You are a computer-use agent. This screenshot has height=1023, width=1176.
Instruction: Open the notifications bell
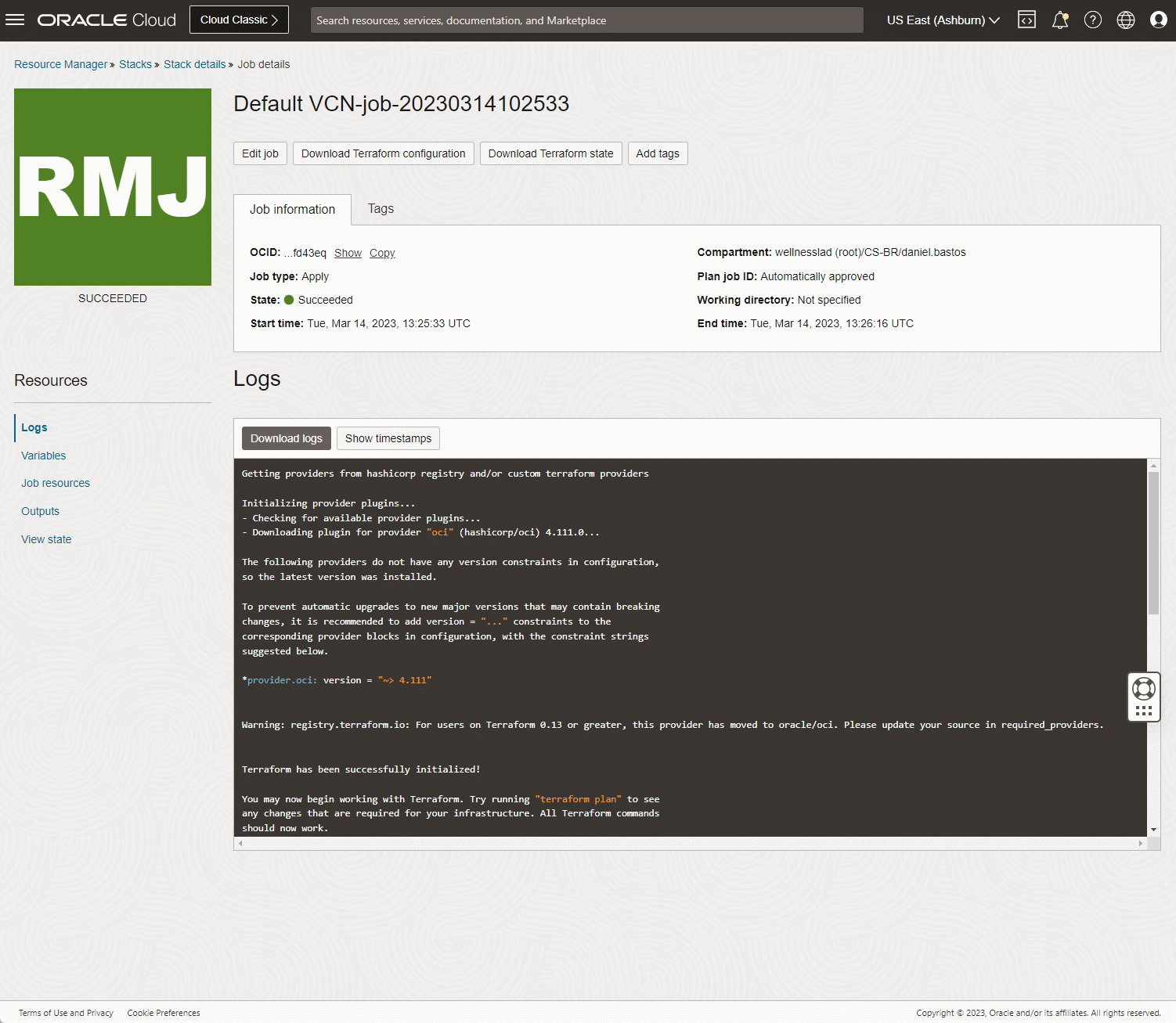(x=1060, y=20)
